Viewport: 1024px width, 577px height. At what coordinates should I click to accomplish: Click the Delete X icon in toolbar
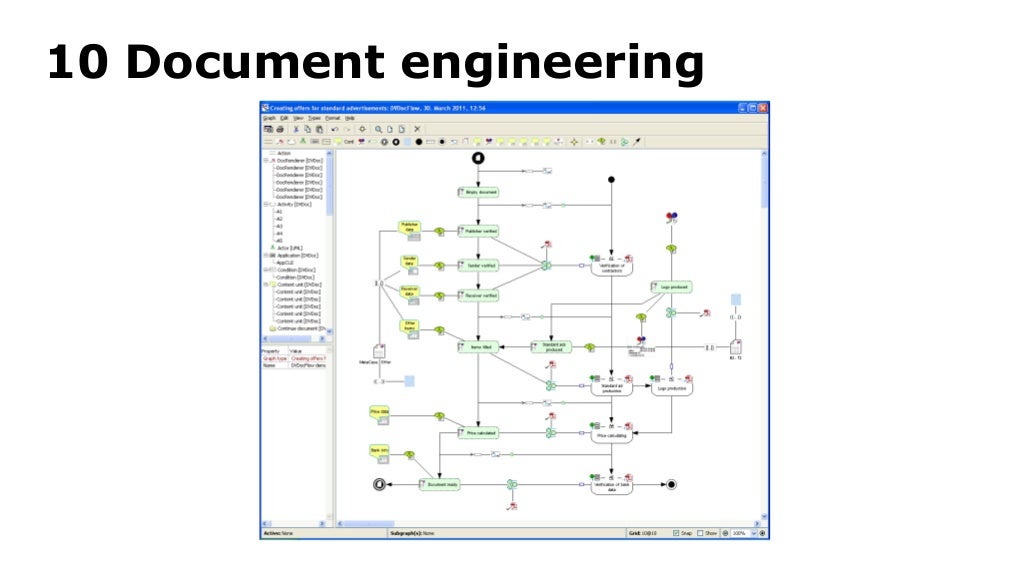coord(417,129)
